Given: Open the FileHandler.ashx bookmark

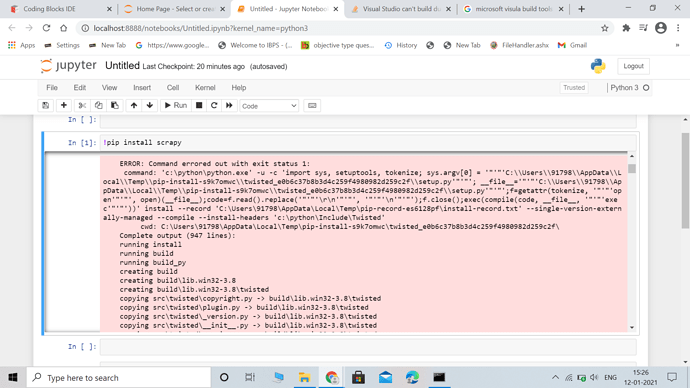Looking at the screenshot, I should click(x=520, y=45).
